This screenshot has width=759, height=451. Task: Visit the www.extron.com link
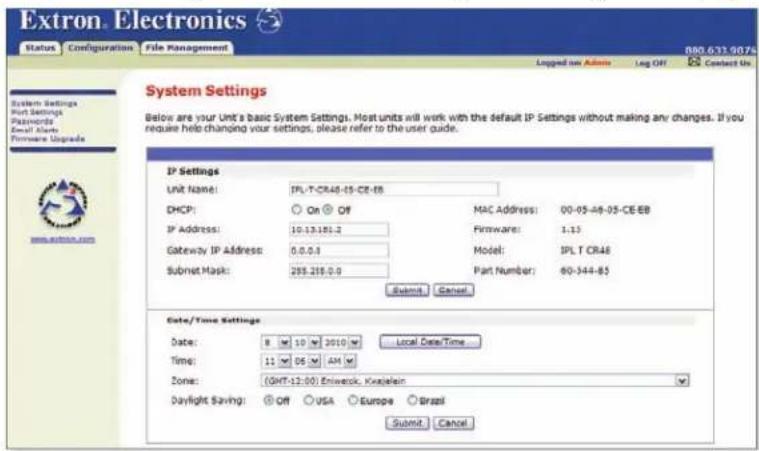point(63,240)
